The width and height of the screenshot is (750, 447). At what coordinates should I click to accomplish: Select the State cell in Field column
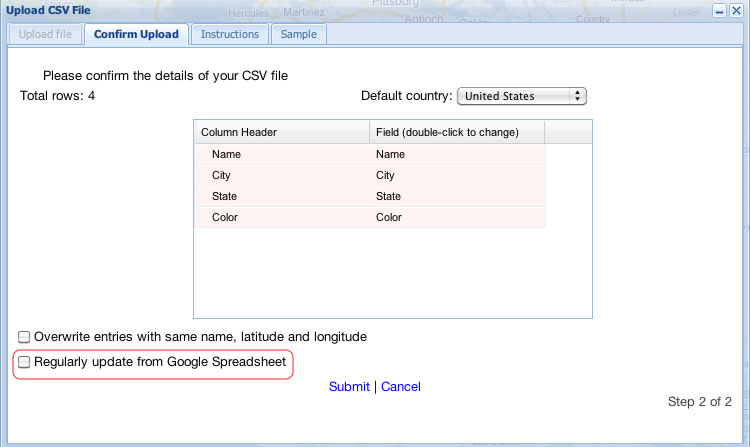[457, 196]
